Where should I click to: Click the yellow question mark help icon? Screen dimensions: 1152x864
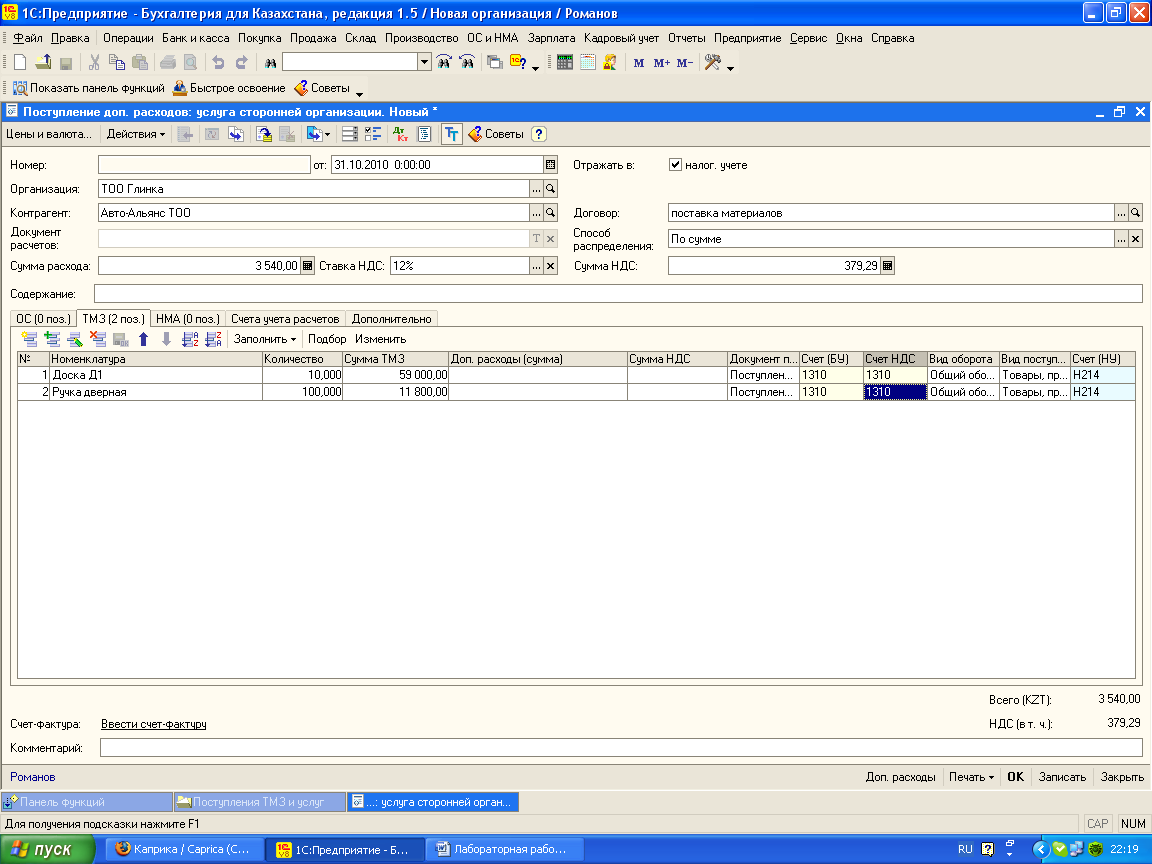click(539, 134)
